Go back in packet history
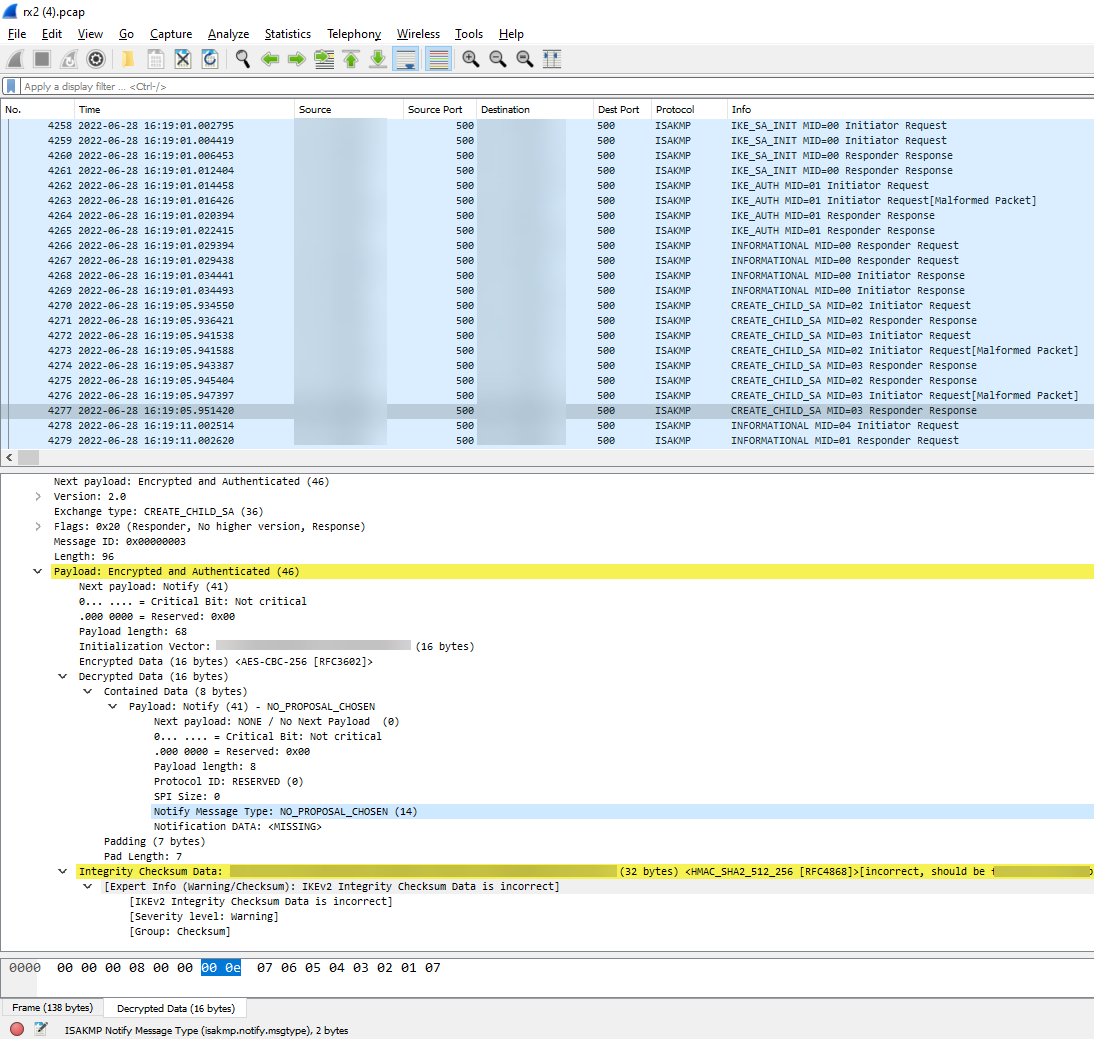 pos(270,59)
